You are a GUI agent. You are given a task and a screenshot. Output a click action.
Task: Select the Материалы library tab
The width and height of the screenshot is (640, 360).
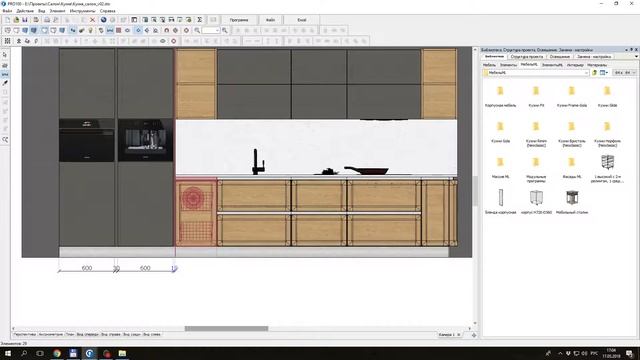[597, 65]
